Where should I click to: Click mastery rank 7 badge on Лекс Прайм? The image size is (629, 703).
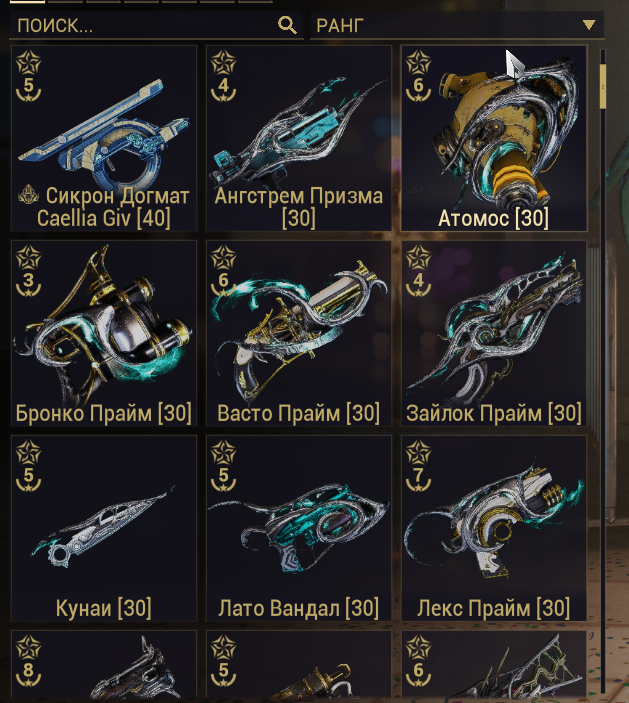point(418,466)
